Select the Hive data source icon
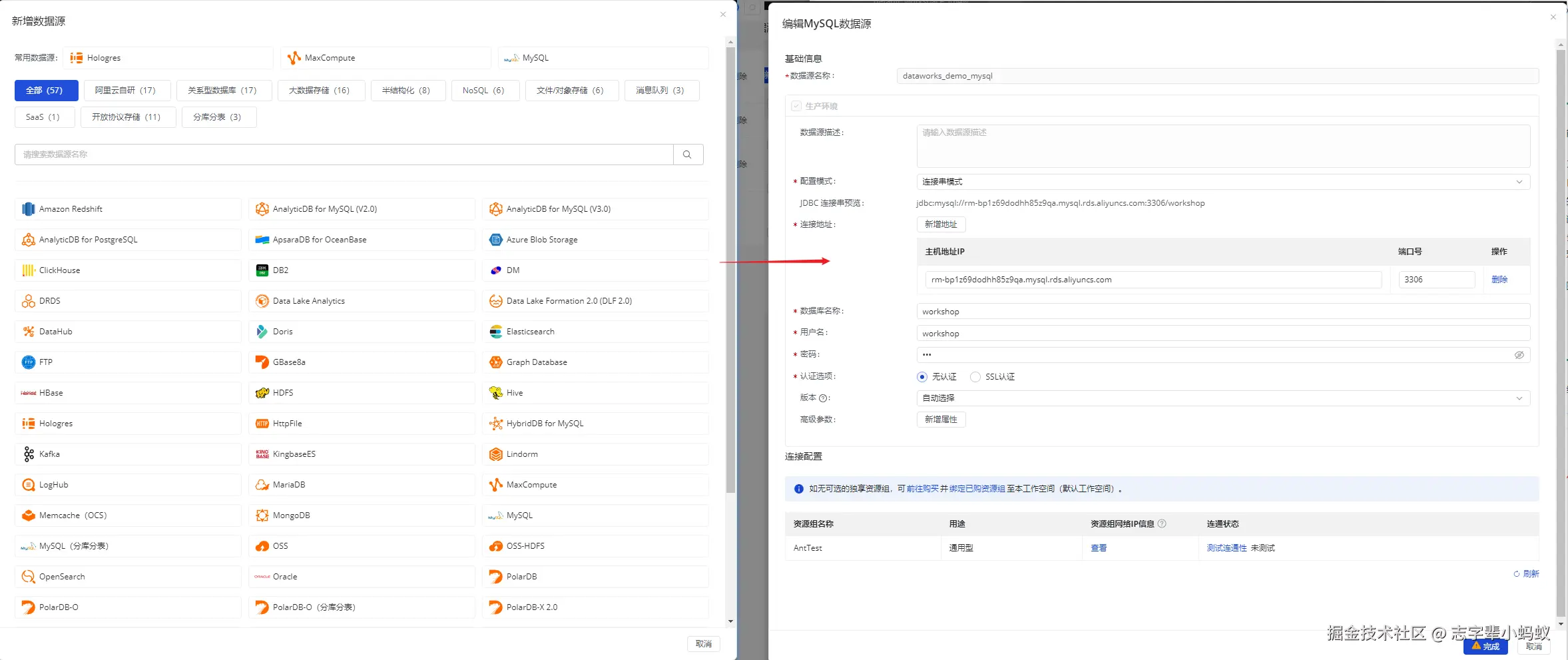This screenshot has height=660, width=1568. [x=495, y=393]
